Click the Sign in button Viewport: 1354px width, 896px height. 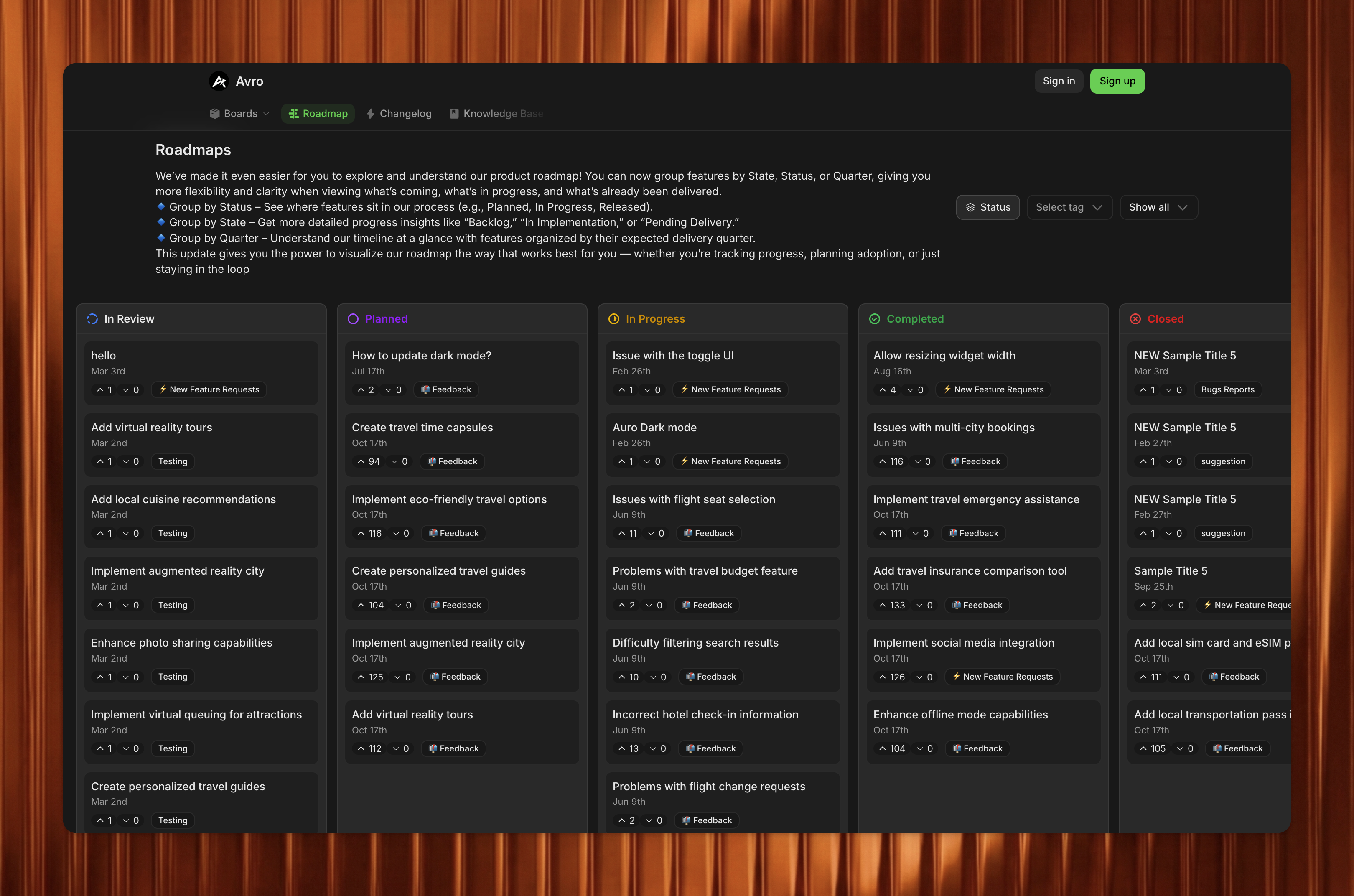point(1059,81)
